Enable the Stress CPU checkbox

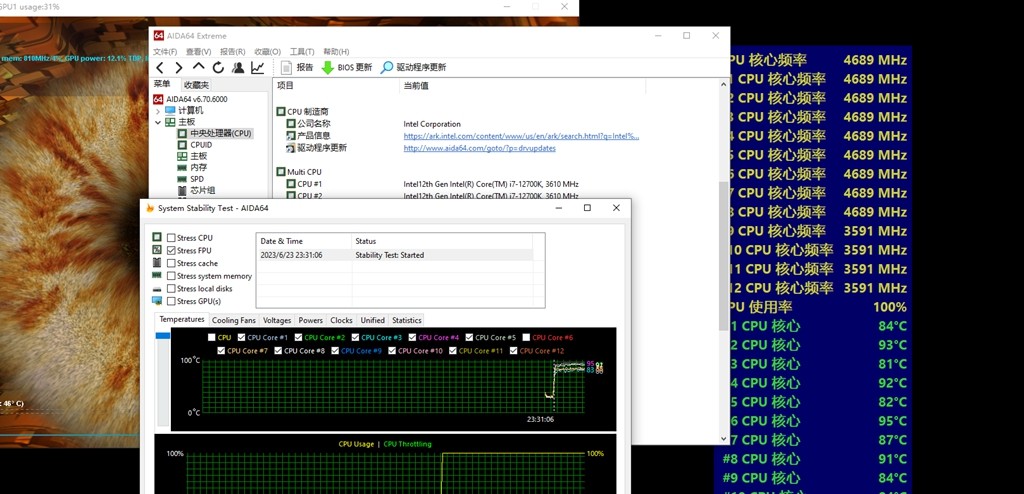pos(171,238)
